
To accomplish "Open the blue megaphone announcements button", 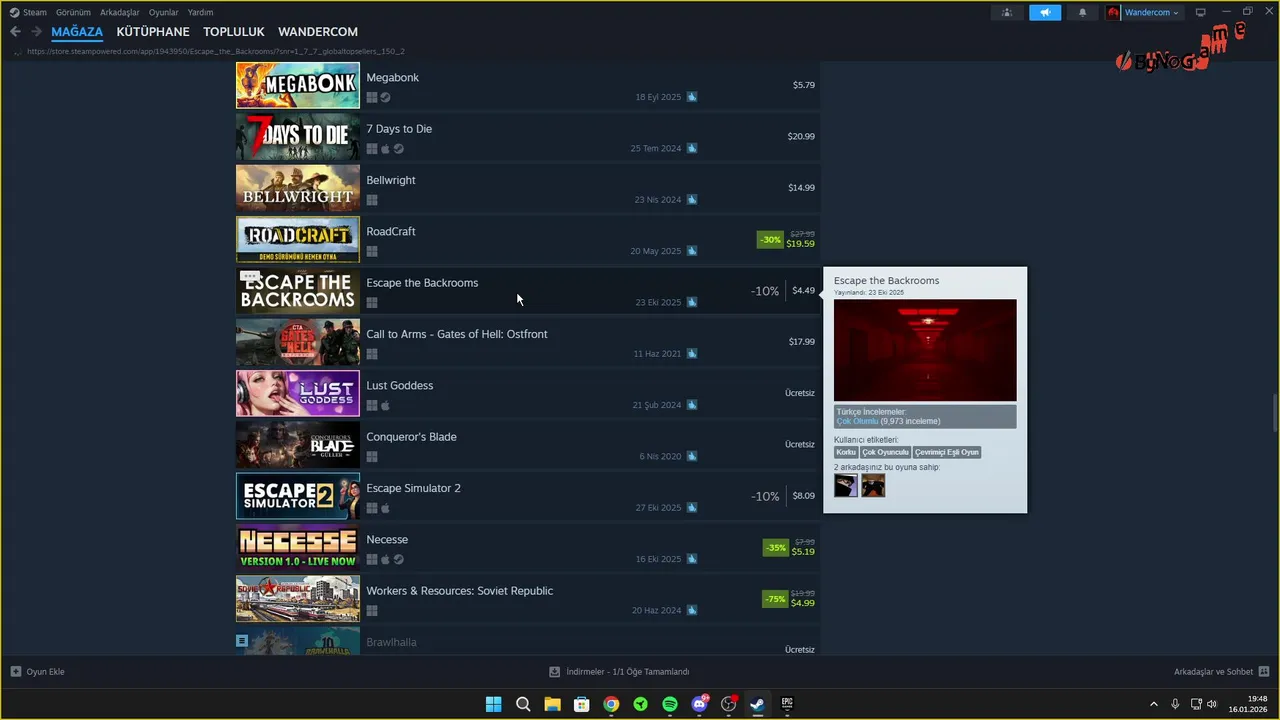I will pyautogui.click(x=1045, y=12).
